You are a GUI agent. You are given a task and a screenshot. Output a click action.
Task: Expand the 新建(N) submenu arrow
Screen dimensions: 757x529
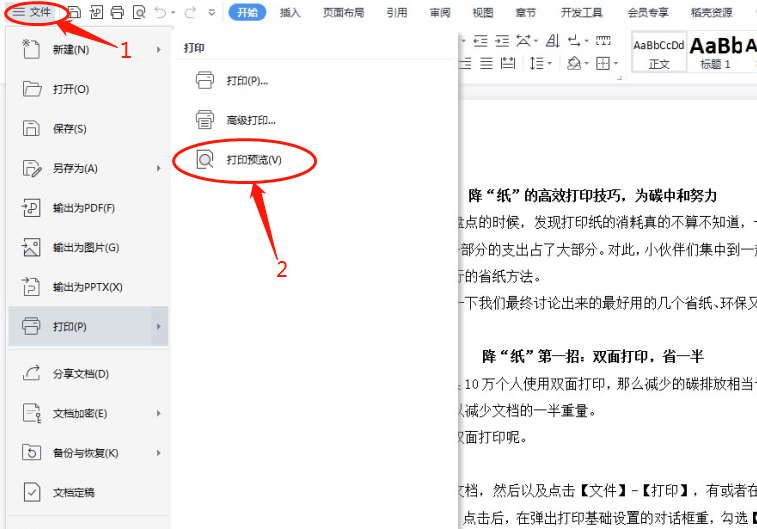click(x=158, y=50)
